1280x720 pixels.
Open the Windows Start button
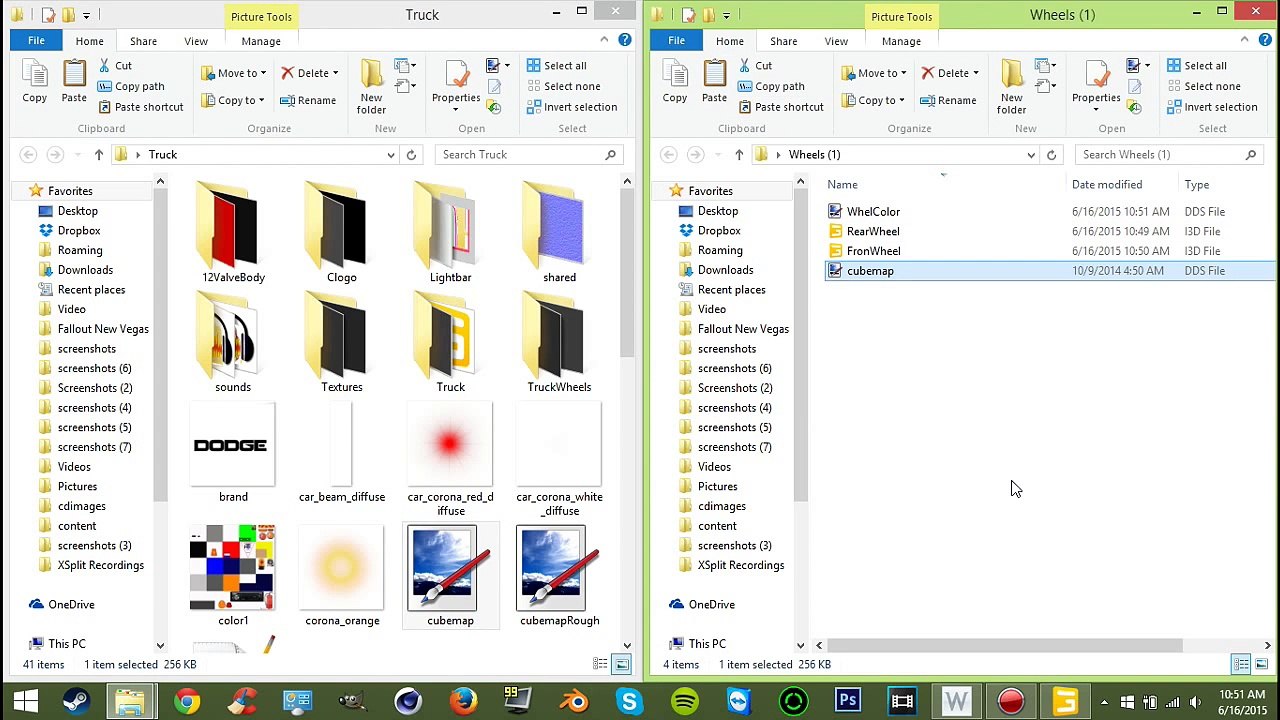pyautogui.click(x=24, y=701)
